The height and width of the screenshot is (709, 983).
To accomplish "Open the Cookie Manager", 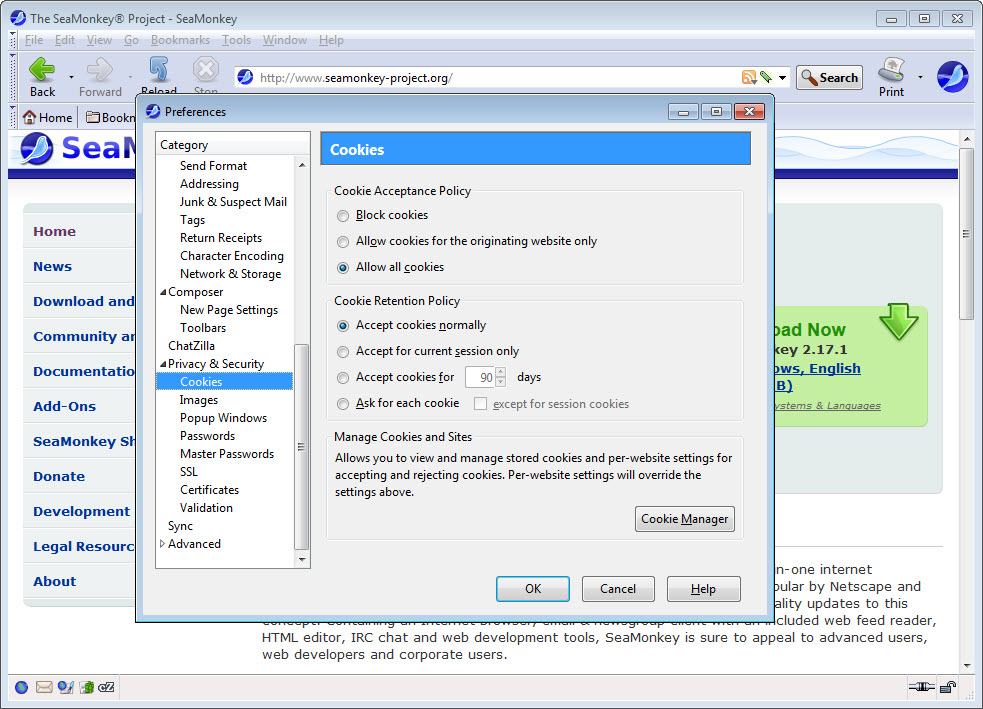I will 685,519.
